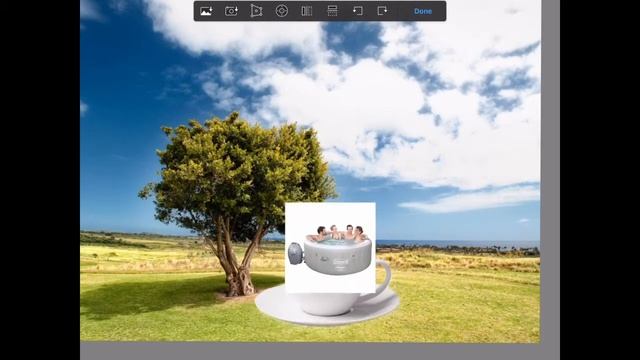Flip the image vertically
Screen dimensions: 640x360
pos(332,11)
